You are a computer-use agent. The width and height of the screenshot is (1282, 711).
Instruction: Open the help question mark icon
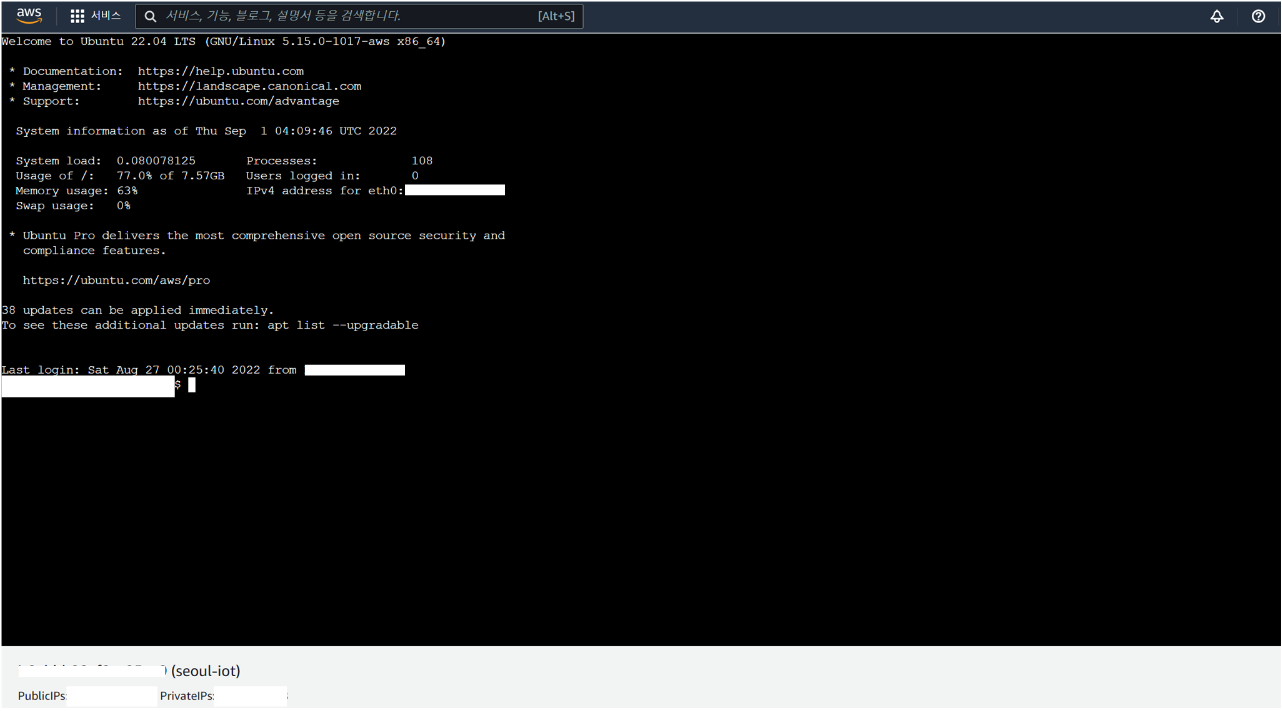pyautogui.click(x=1259, y=16)
